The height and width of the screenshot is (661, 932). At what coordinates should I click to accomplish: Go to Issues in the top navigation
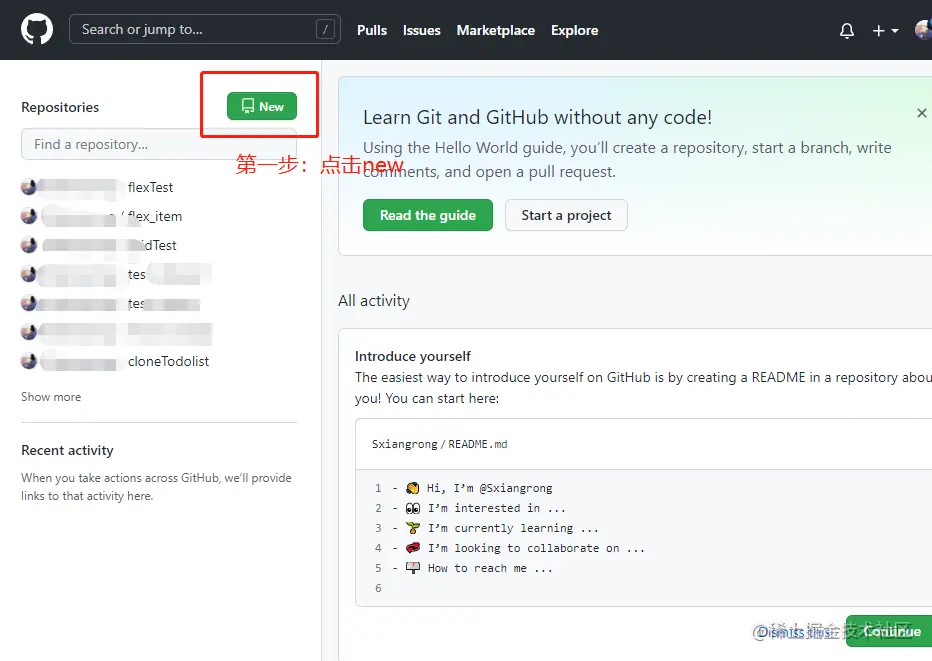[421, 30]
